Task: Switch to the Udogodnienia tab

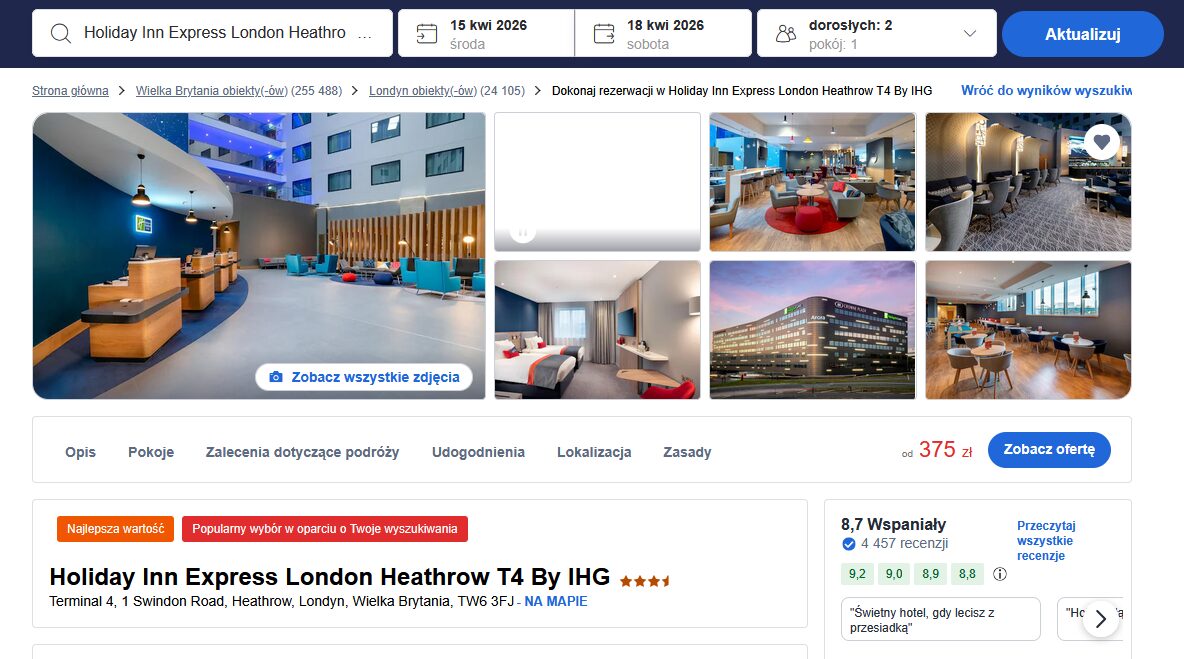Action: [x=478, y=452]
